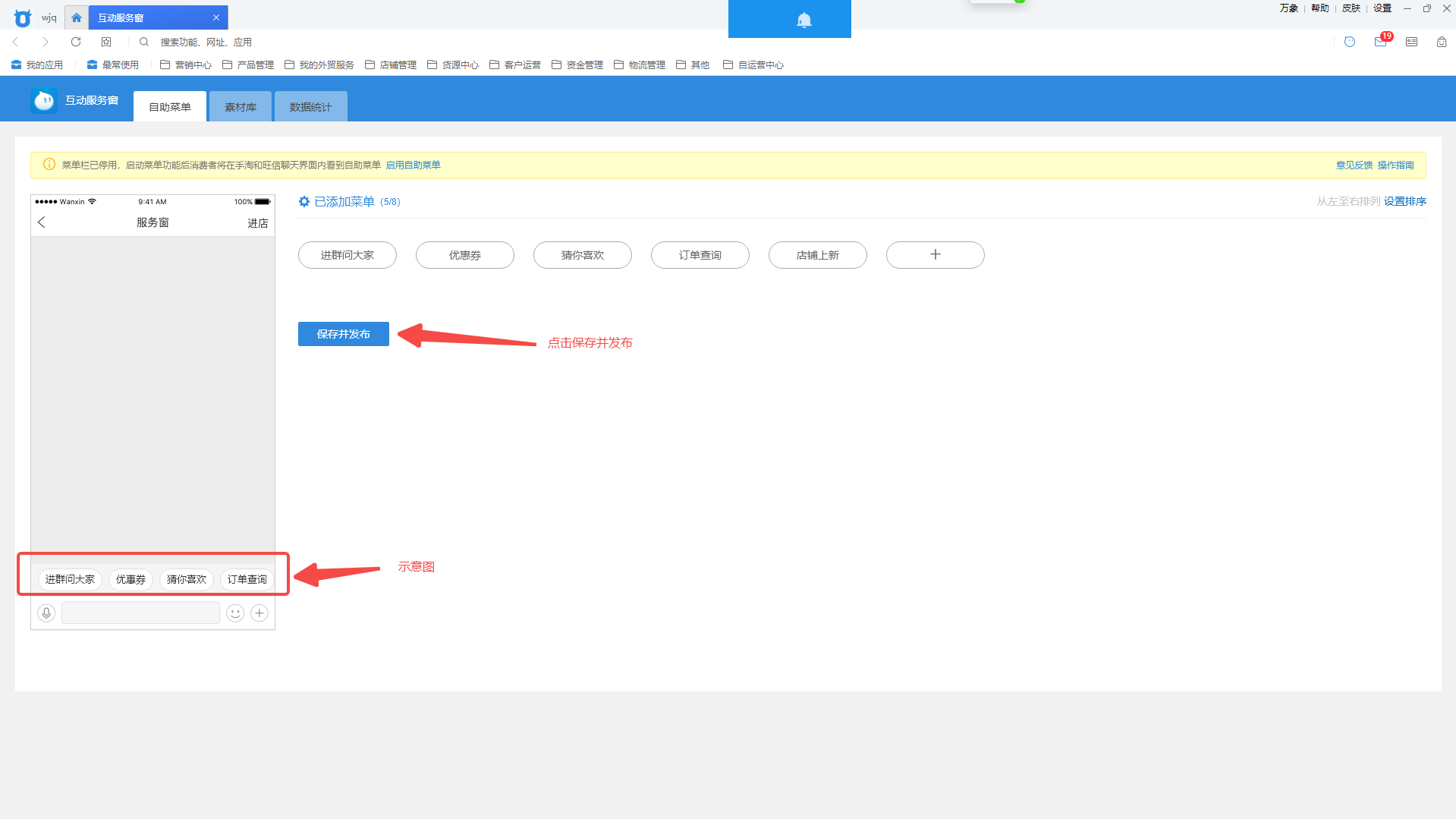Select the 进群问大家 menu pill
This screenshot has width=1456, height=819.
(347, 255)
